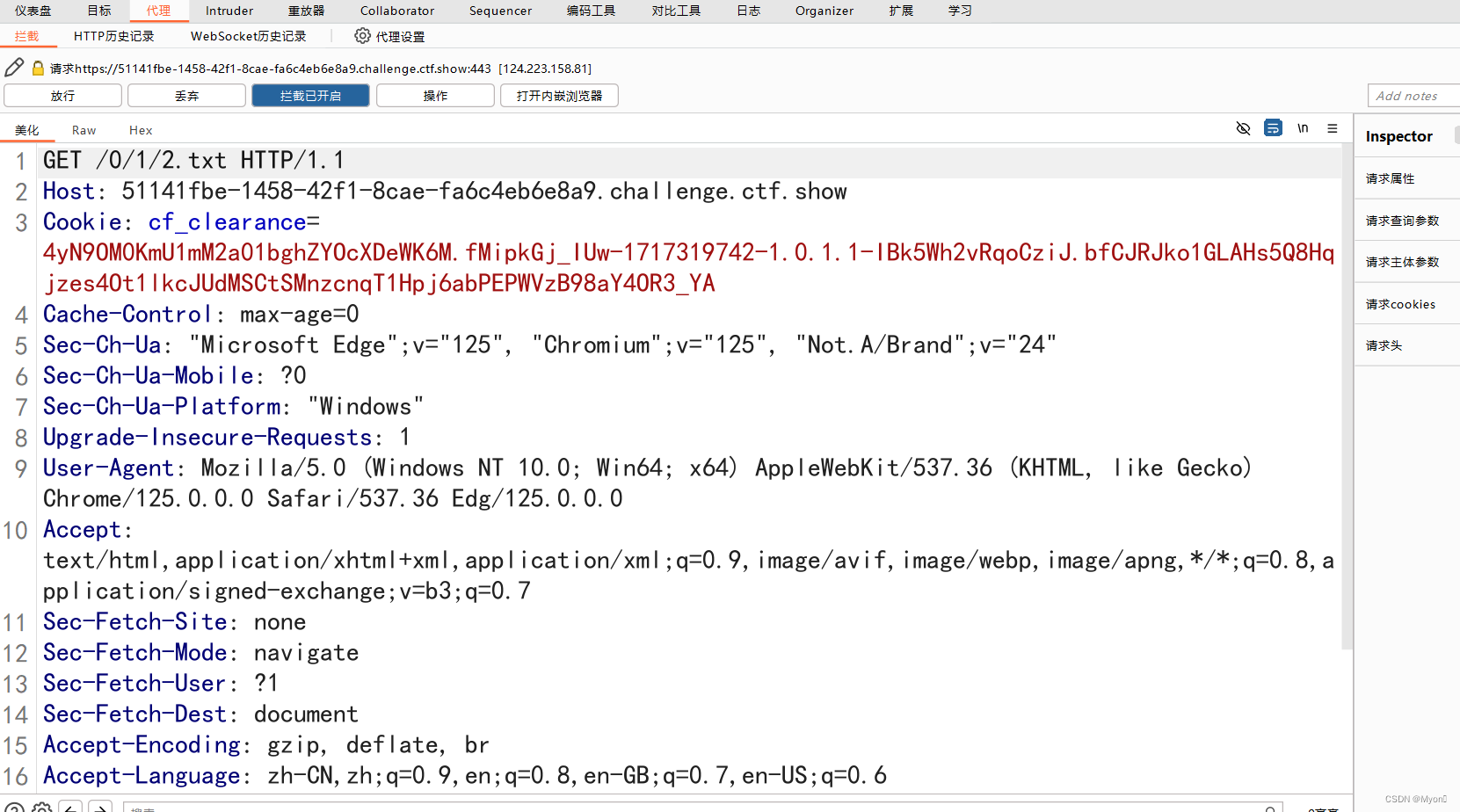Toggle the \n non-printable characters display
This screenshot has width=1460, height=812.
point(1303,128)
